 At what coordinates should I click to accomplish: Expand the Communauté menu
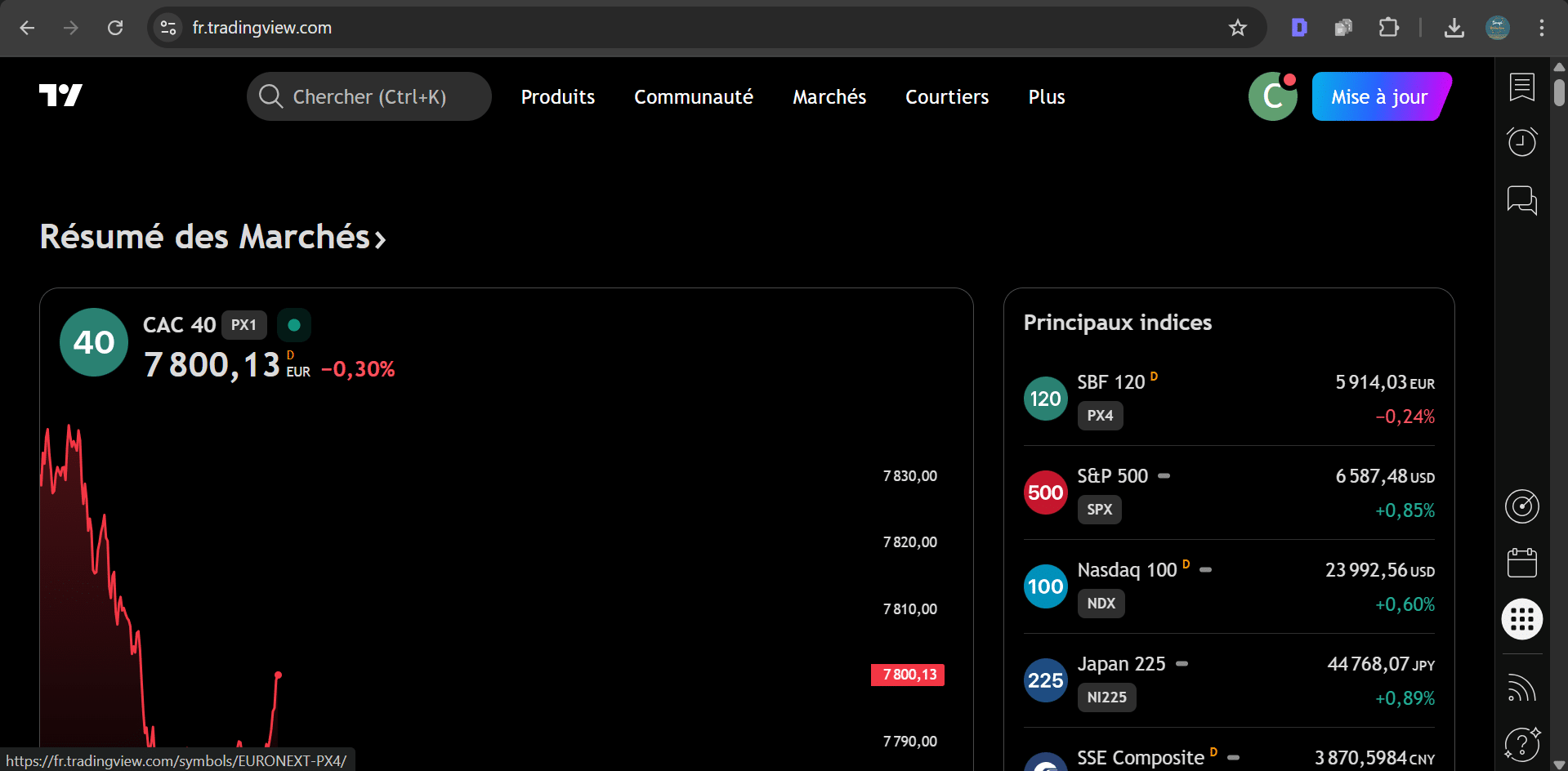(693, 97)
